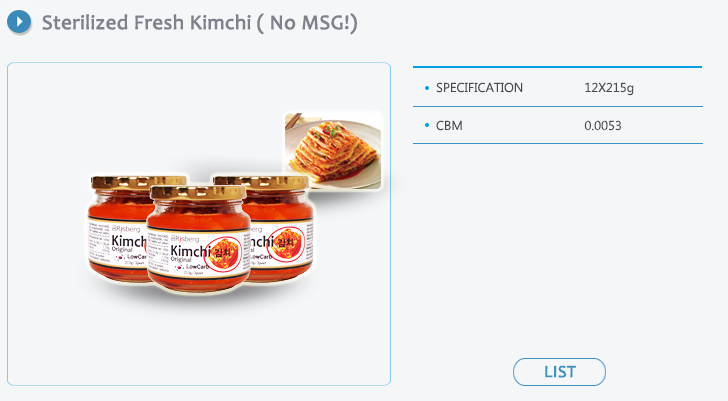
Task: Click the blue bullet beside SPECIFICATION
Action: [427, 88]
